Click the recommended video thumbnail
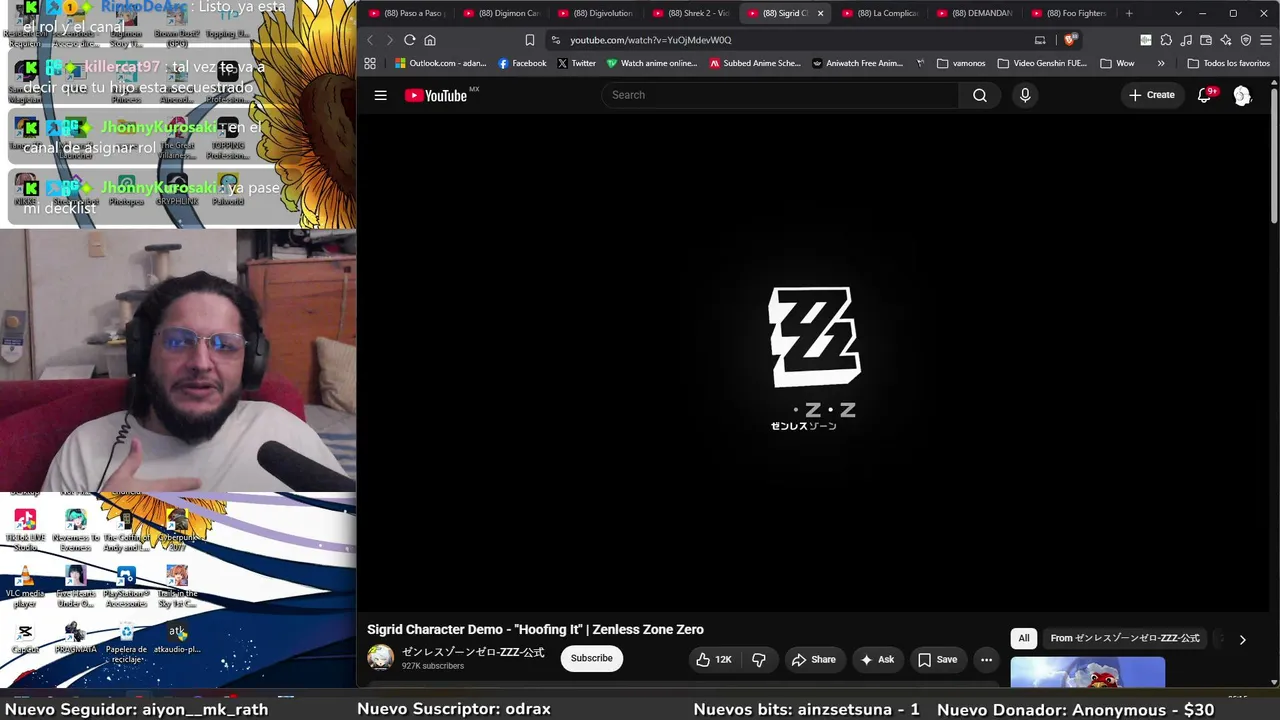Image resolution: width=1280 pixels, height=720 pixels. [1087, 673]
